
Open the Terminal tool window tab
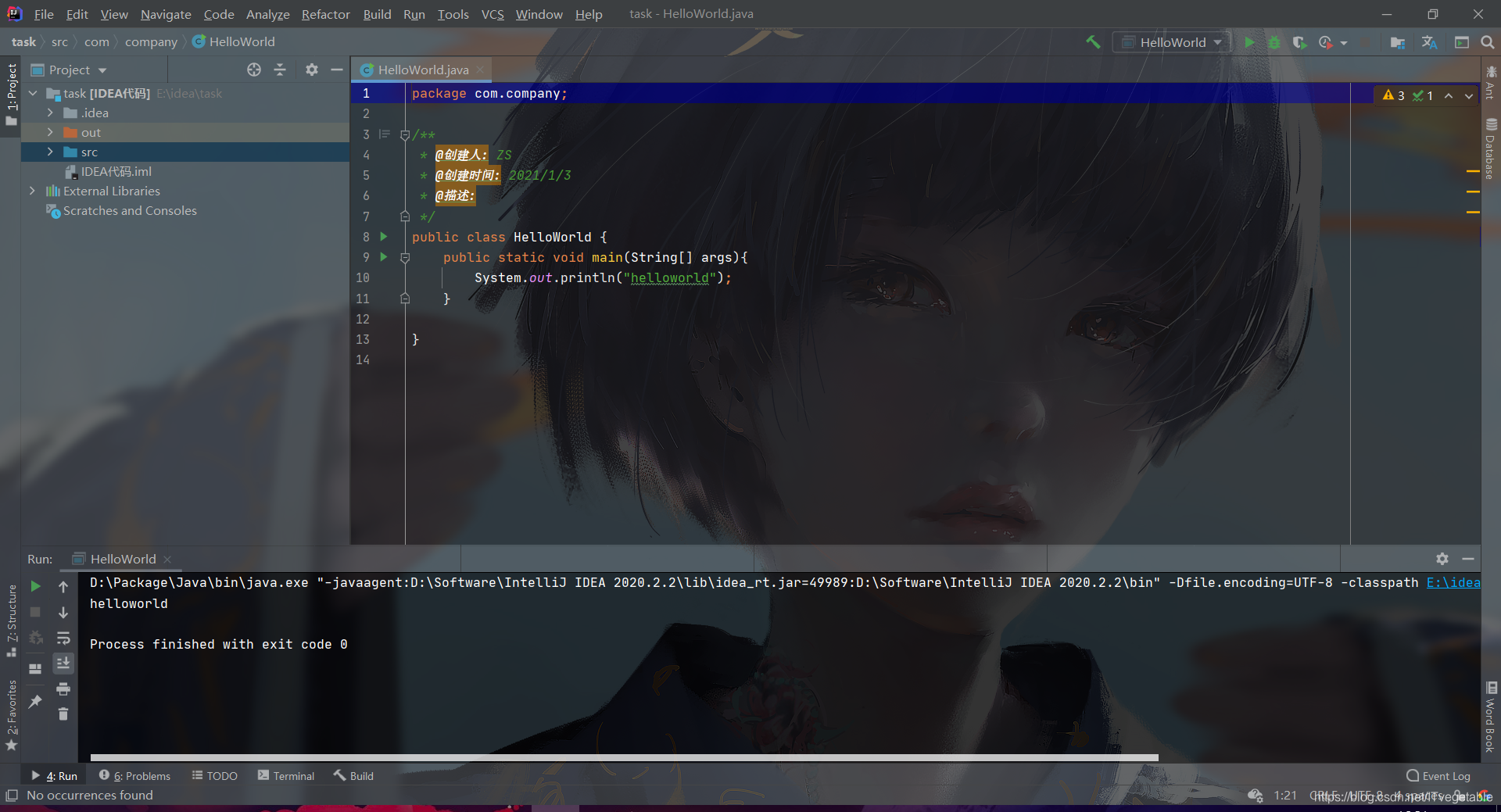pyautogui.click(x=286, y=775)
